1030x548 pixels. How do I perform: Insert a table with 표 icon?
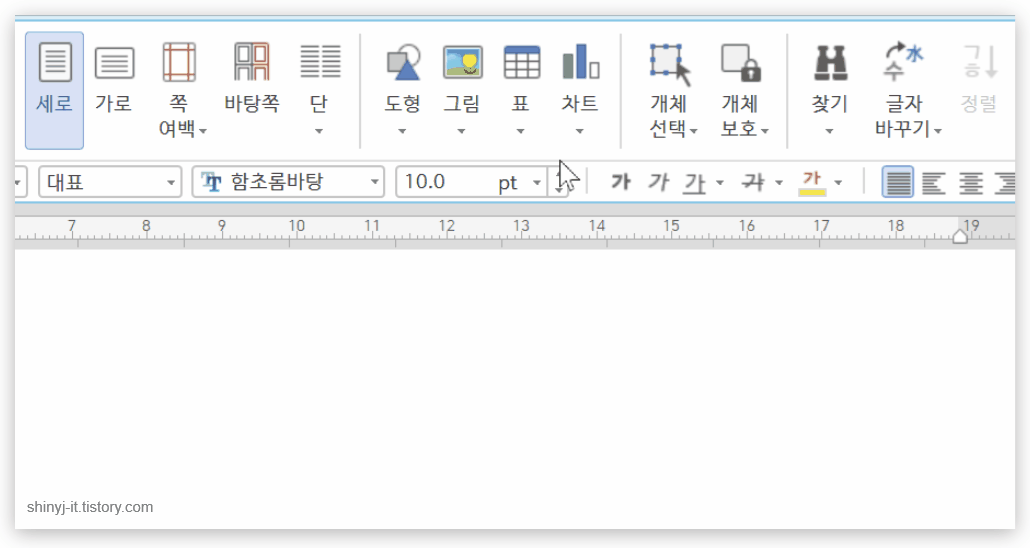click(522, 62)
